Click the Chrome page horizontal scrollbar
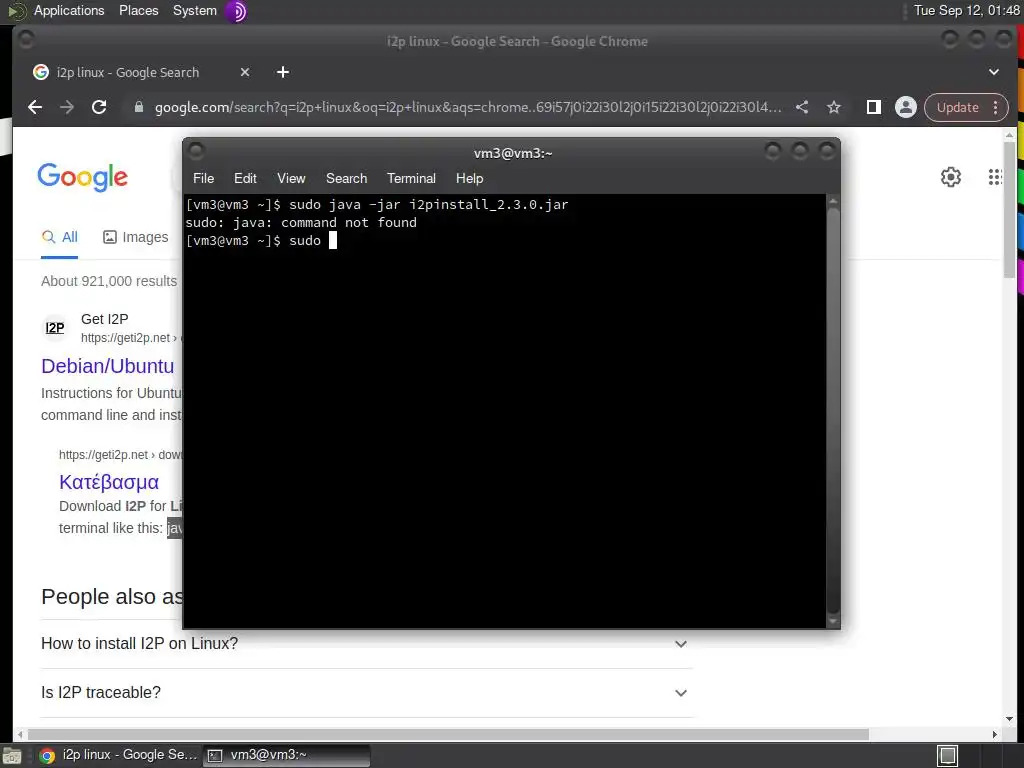 click(448, 734)
